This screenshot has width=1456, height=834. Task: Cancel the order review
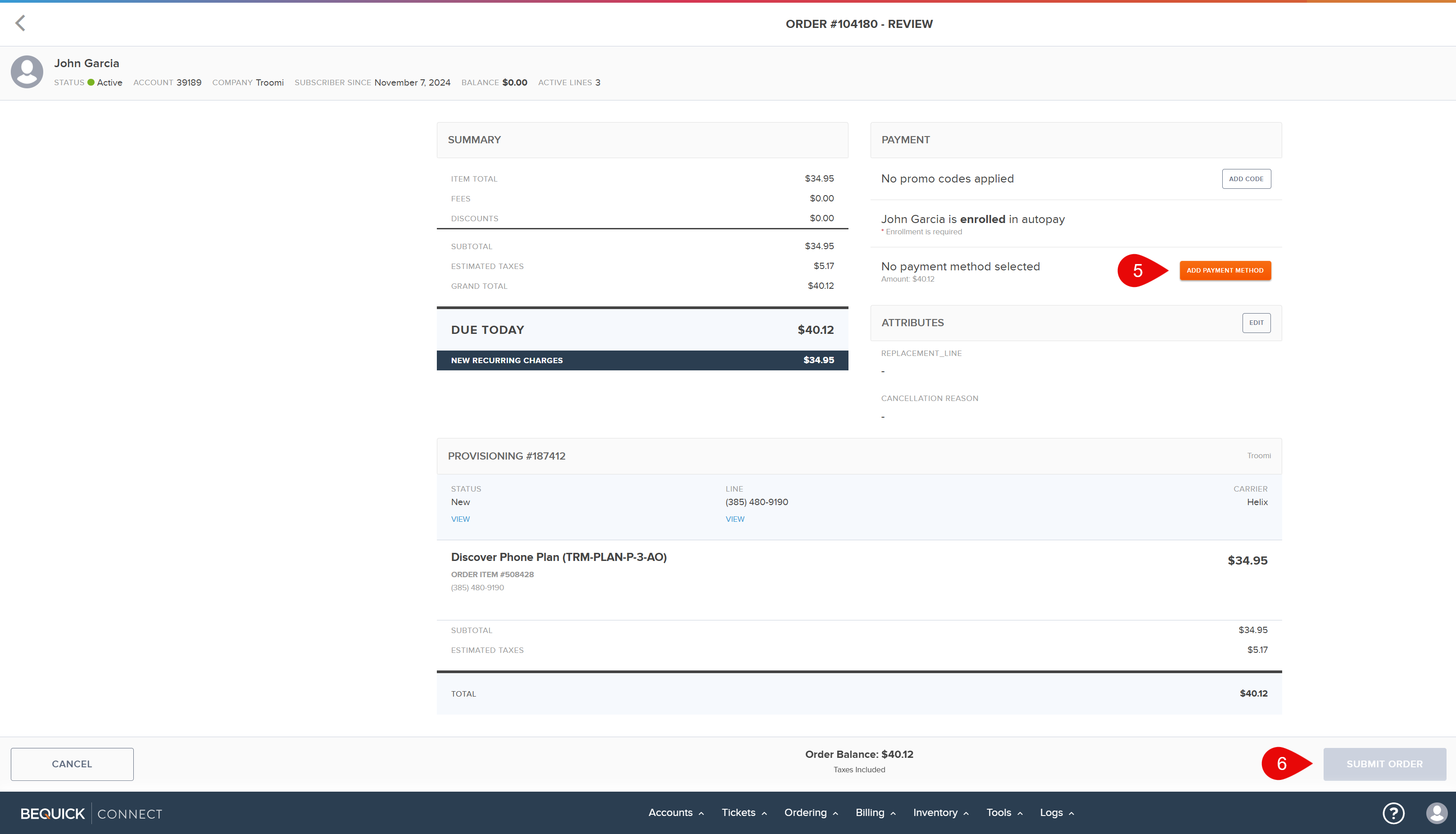(x=72, y=764)
